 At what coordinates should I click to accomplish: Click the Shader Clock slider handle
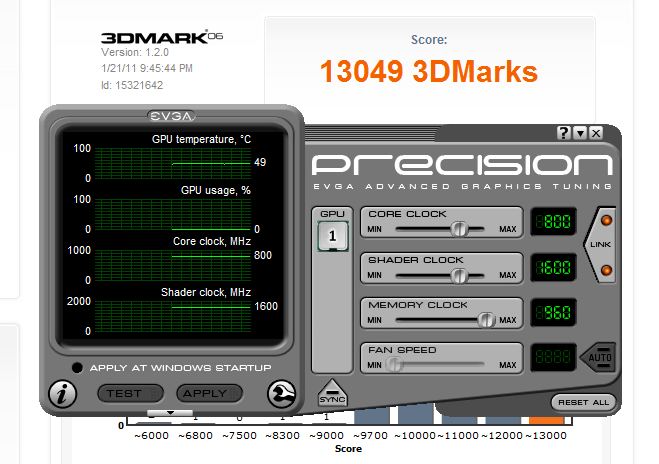[x=459, y=276]
